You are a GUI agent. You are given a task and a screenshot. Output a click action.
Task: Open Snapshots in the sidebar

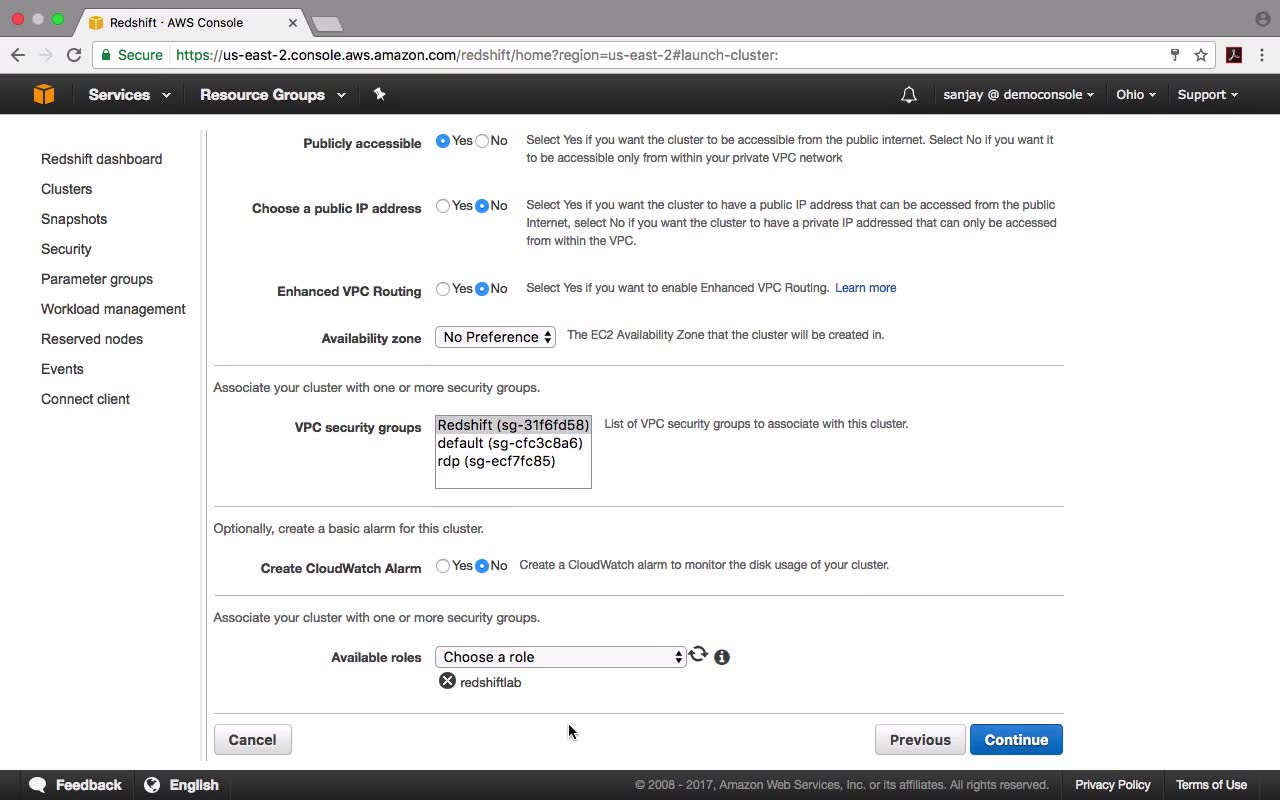point(74,219)
